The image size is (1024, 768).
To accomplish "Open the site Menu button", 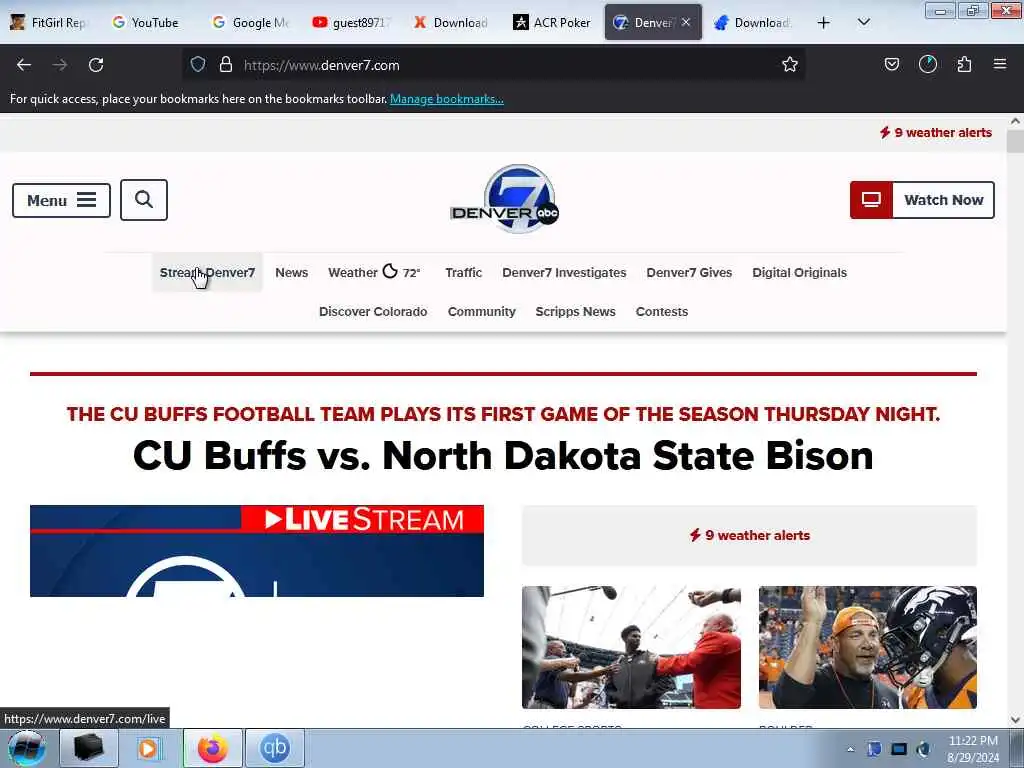I will 61,200.
